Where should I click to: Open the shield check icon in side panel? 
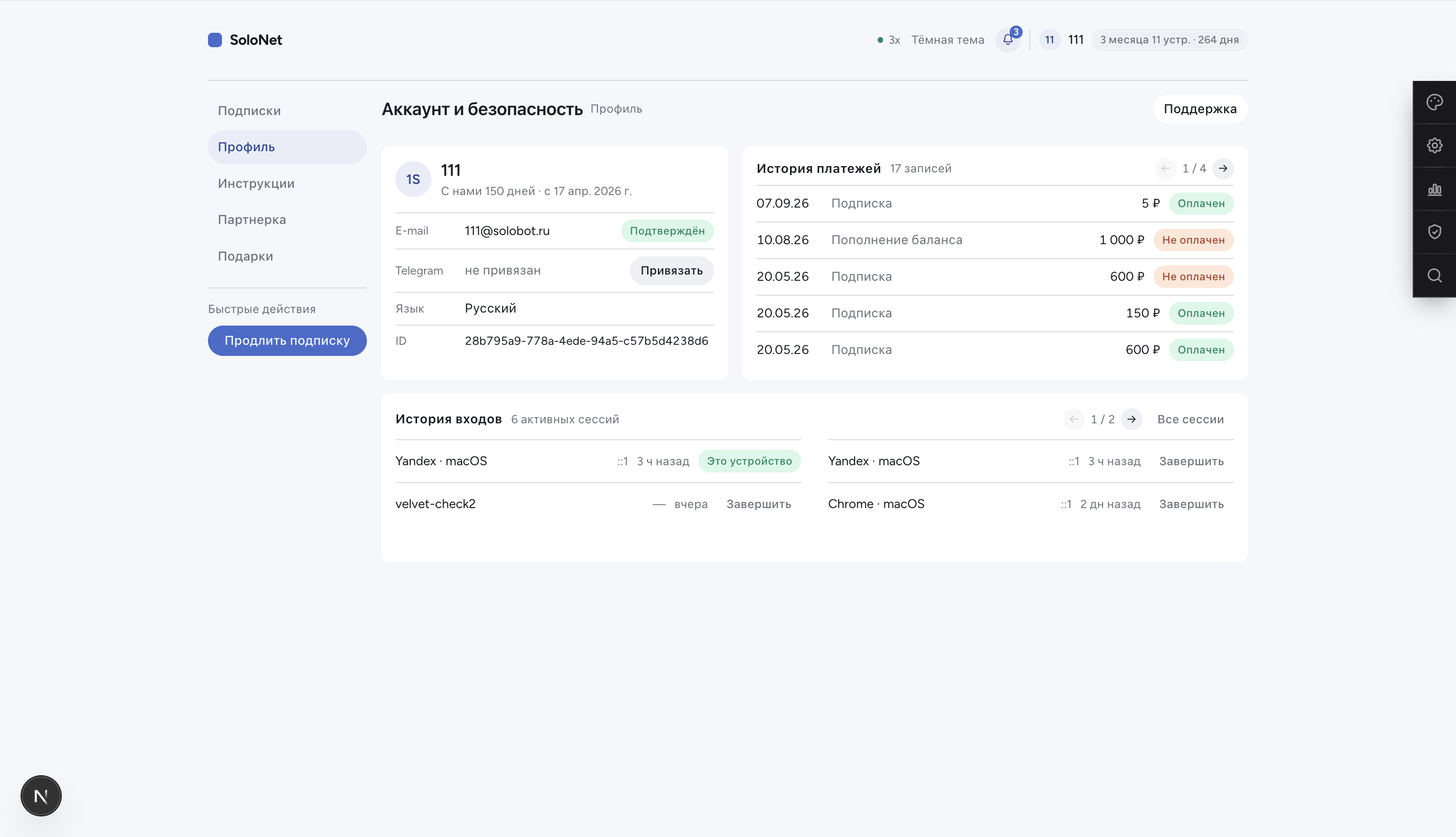pos(1434,232)
